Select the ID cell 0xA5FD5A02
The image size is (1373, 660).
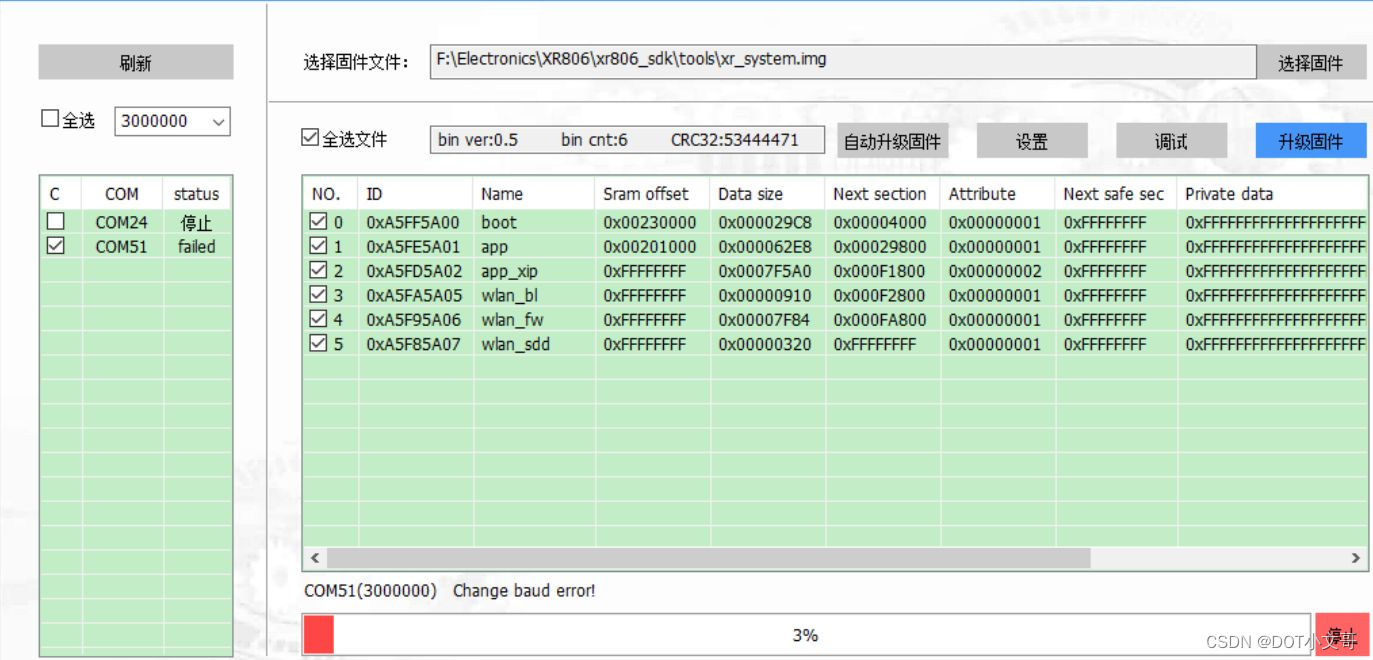414,271
